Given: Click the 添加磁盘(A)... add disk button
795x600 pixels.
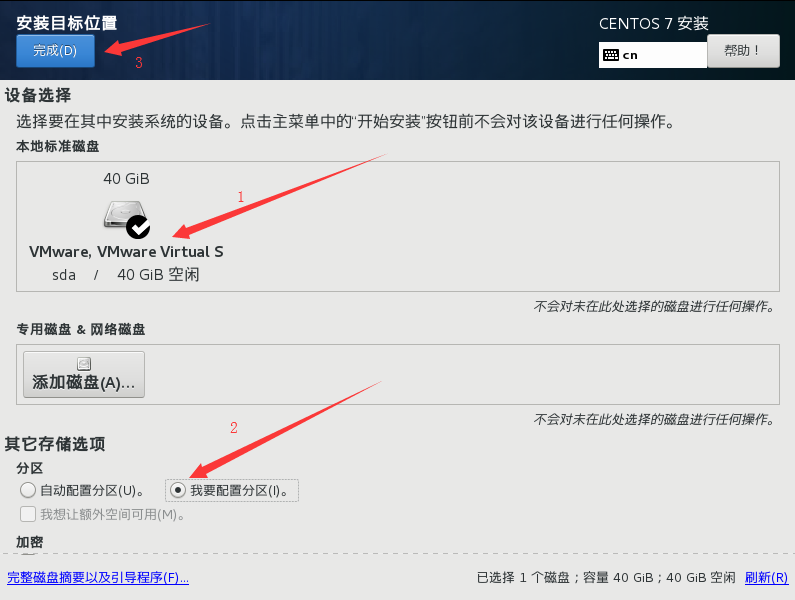Looking at the screenshot, I should [84, 374].
